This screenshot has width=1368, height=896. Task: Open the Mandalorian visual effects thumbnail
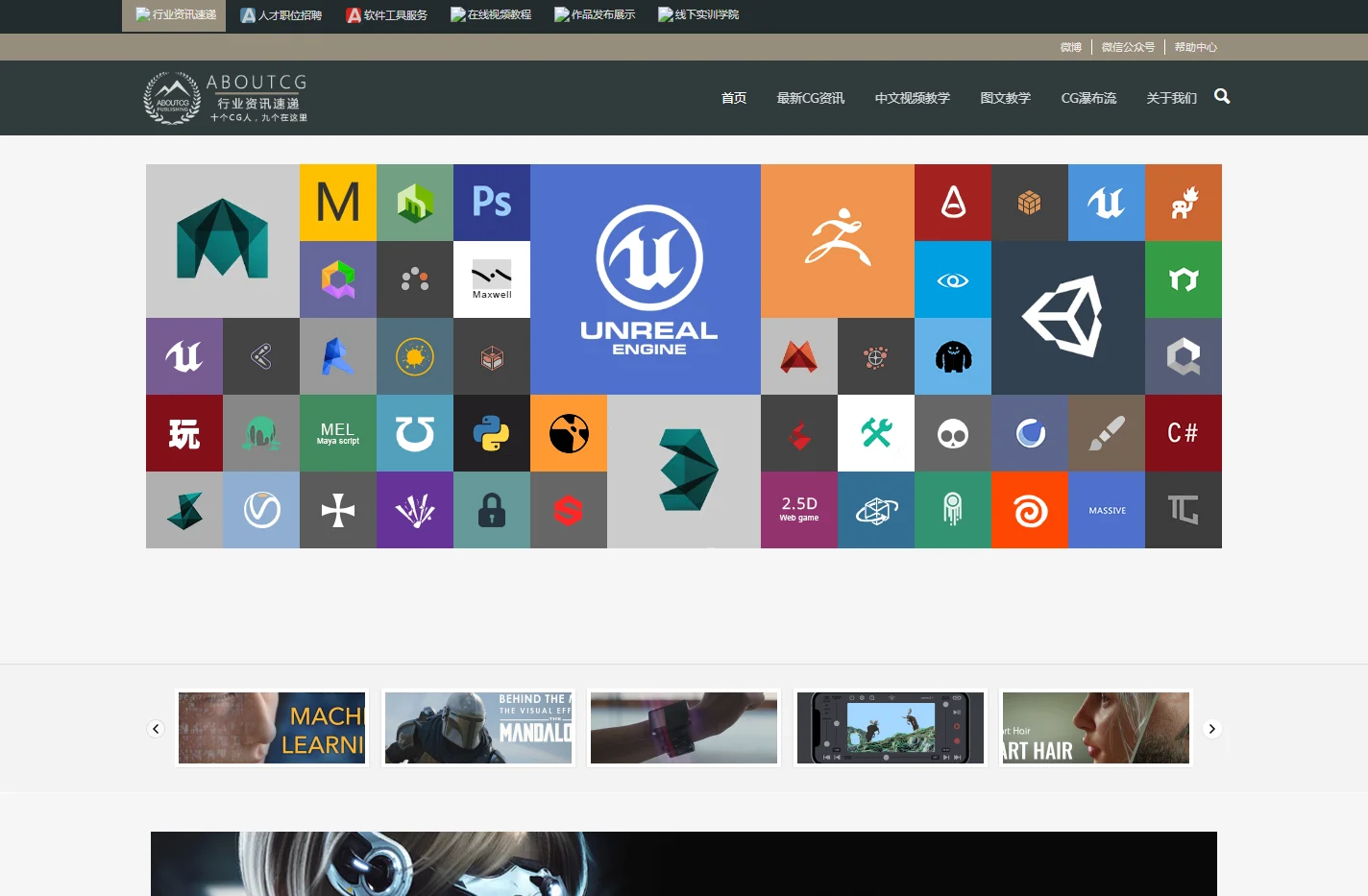pyautogui.click(x=478, y=728)
